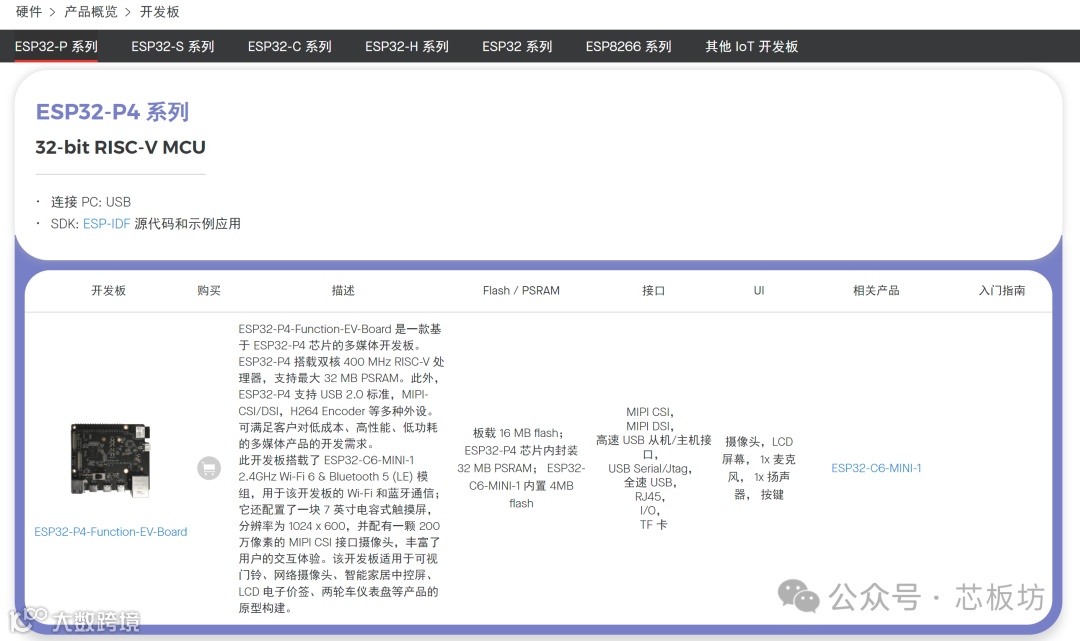Go to the ESP8266 系列 tab
This screenshot has width=1080, height=641.
[628, 46]
